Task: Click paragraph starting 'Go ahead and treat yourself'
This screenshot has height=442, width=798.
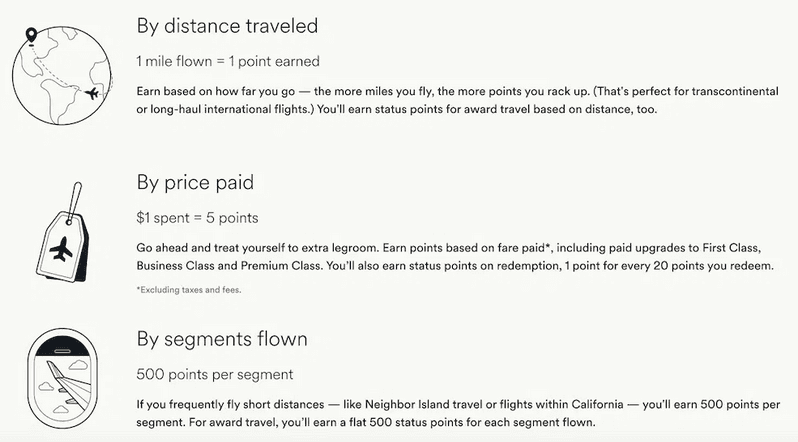Action: pyautogui.click(x=460, y=255)
